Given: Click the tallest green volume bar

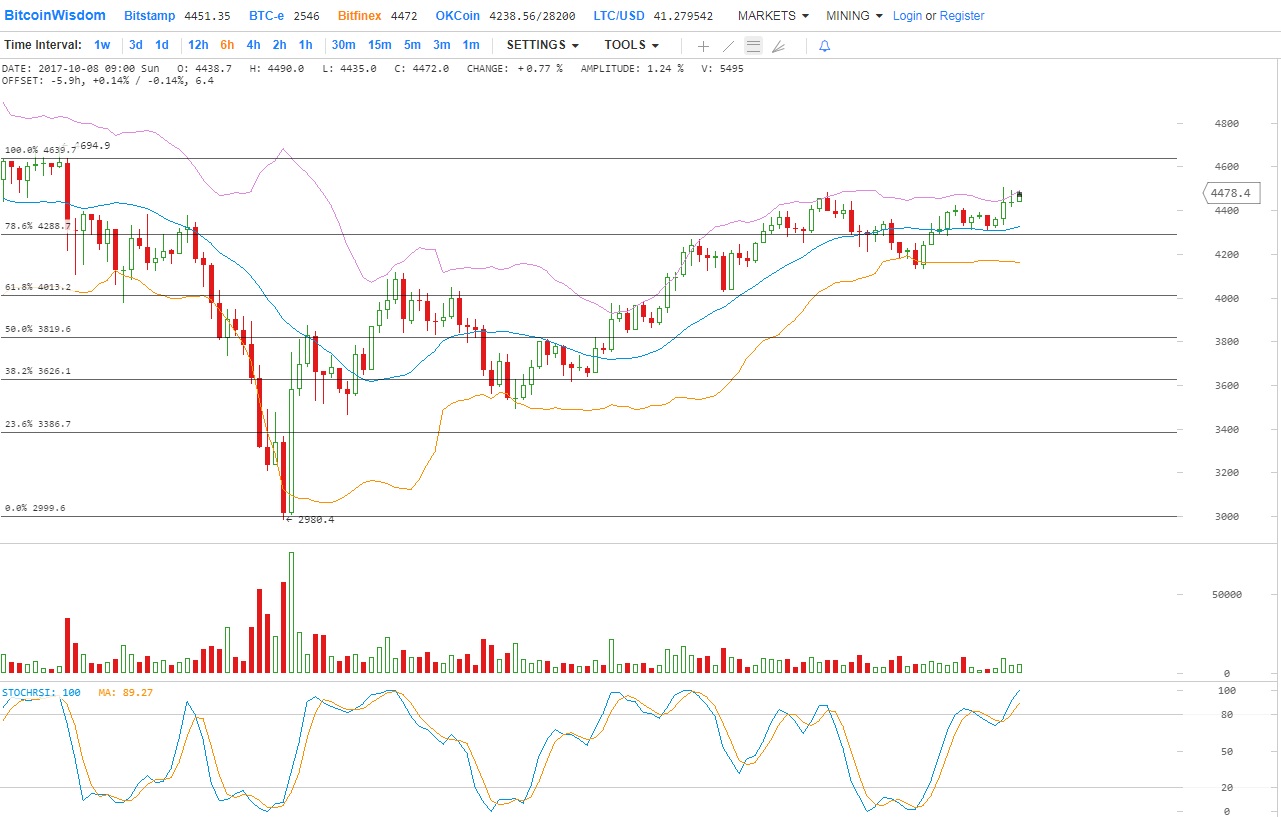Looking at the screenshot, I should [291, 612].
